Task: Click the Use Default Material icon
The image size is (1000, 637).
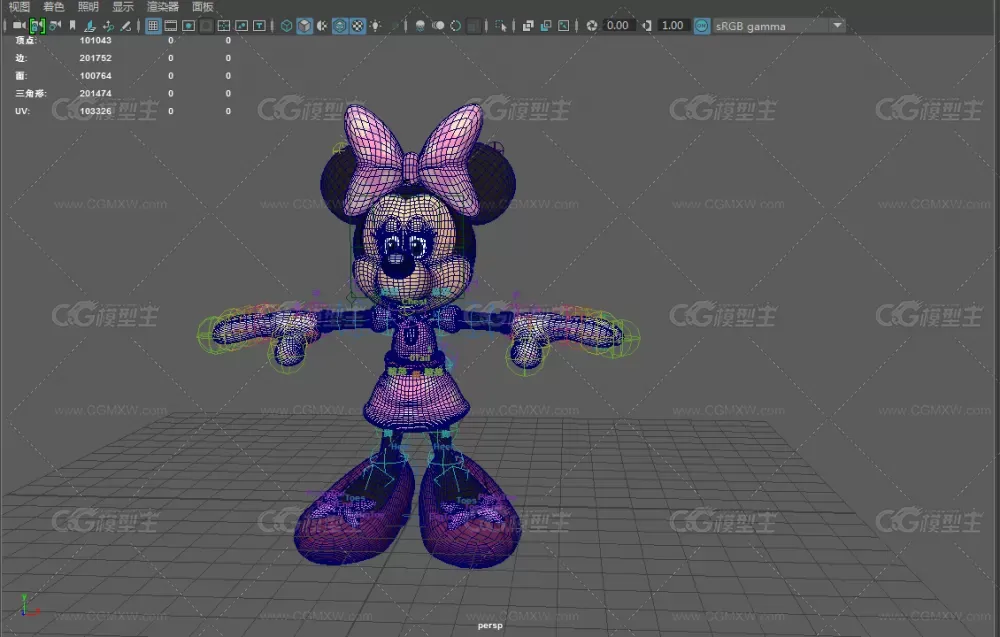Action: point(323,26)
